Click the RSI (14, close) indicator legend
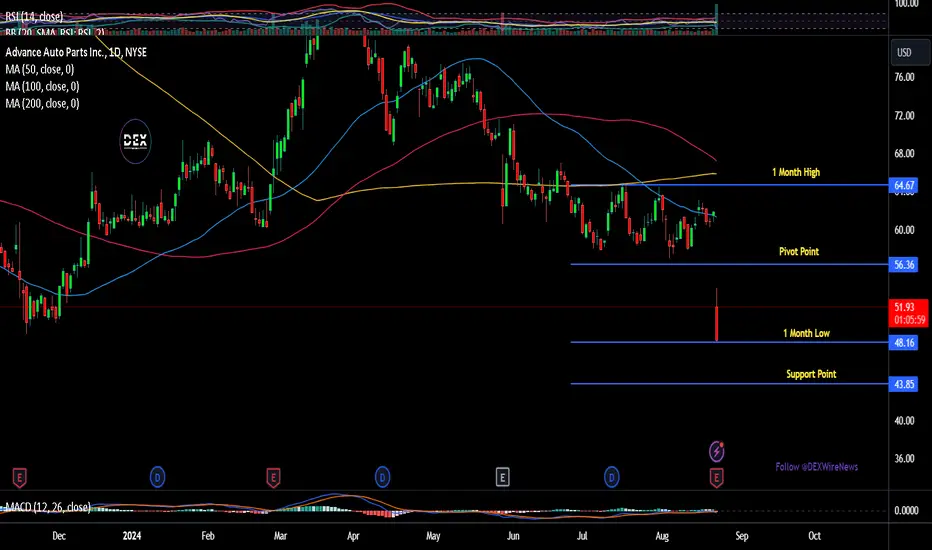This screenshot has width=932, height=550. coord(34,17)
